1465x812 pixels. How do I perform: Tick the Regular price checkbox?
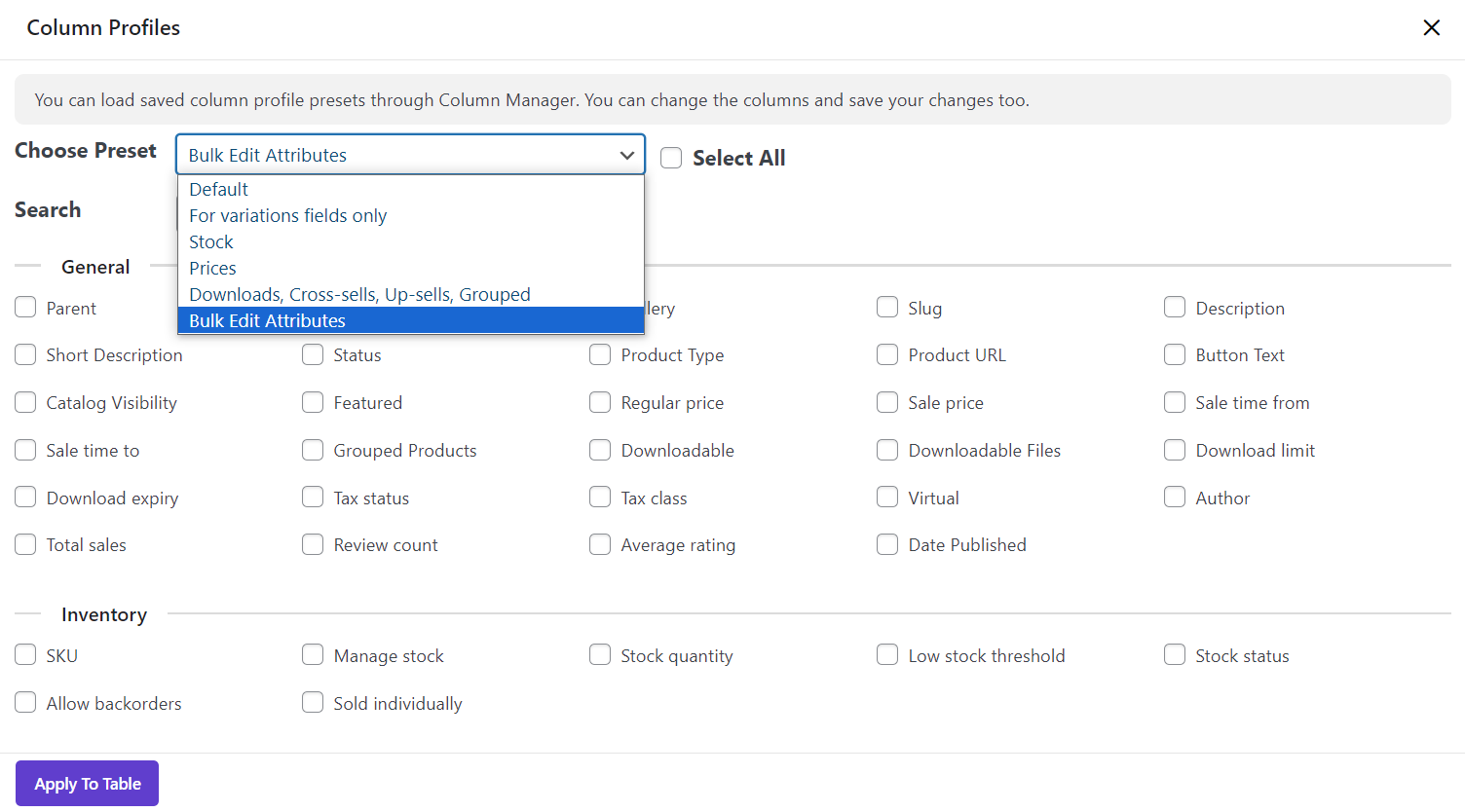pos(600,402)
